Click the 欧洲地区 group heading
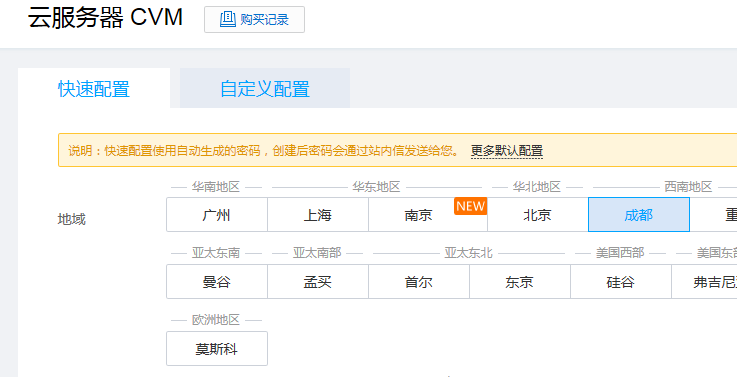737x377 pixels. click(x=216, y=320)
